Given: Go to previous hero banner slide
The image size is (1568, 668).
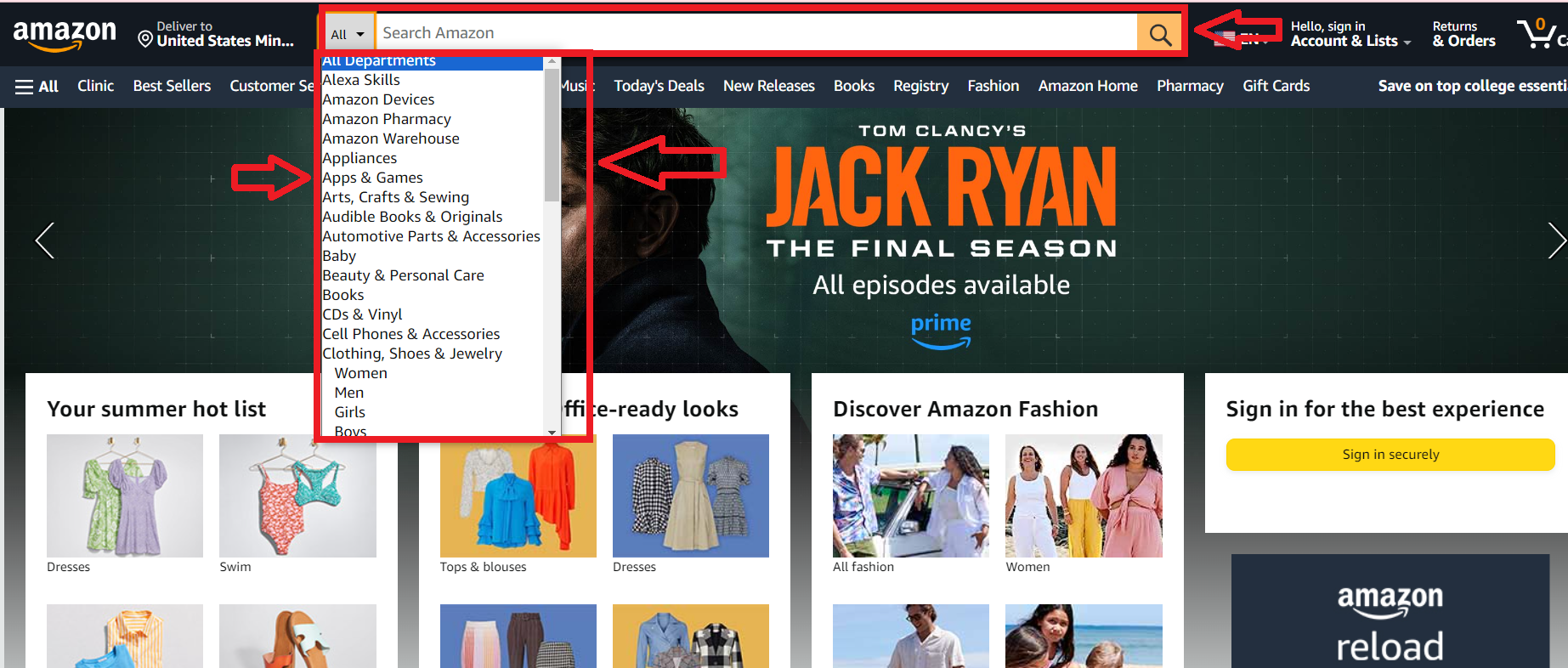Looking at the screenshot, I should pos(45,241).
